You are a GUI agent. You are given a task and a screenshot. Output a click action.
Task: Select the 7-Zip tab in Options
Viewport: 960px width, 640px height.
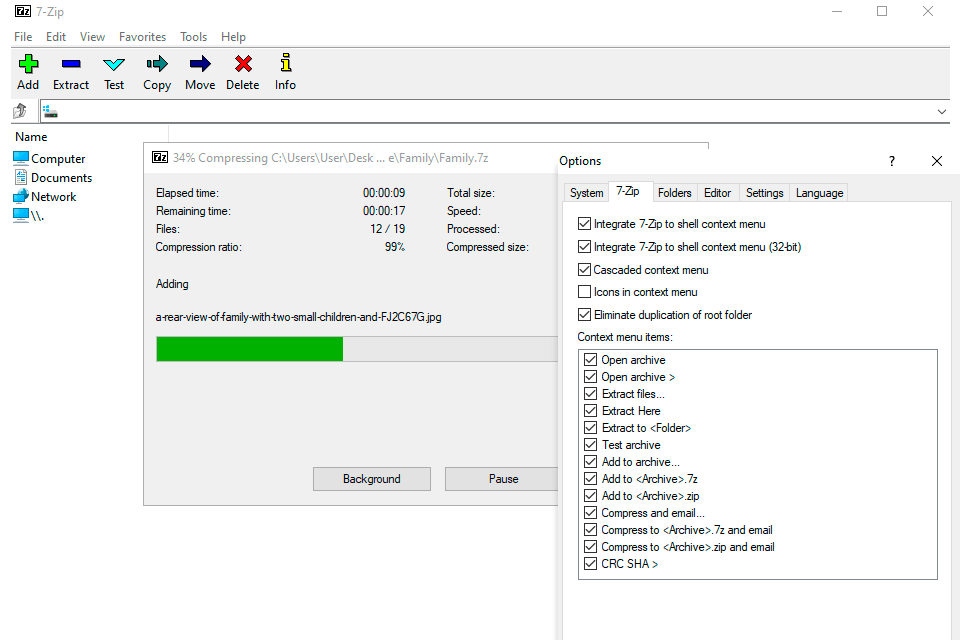[628, 191]
